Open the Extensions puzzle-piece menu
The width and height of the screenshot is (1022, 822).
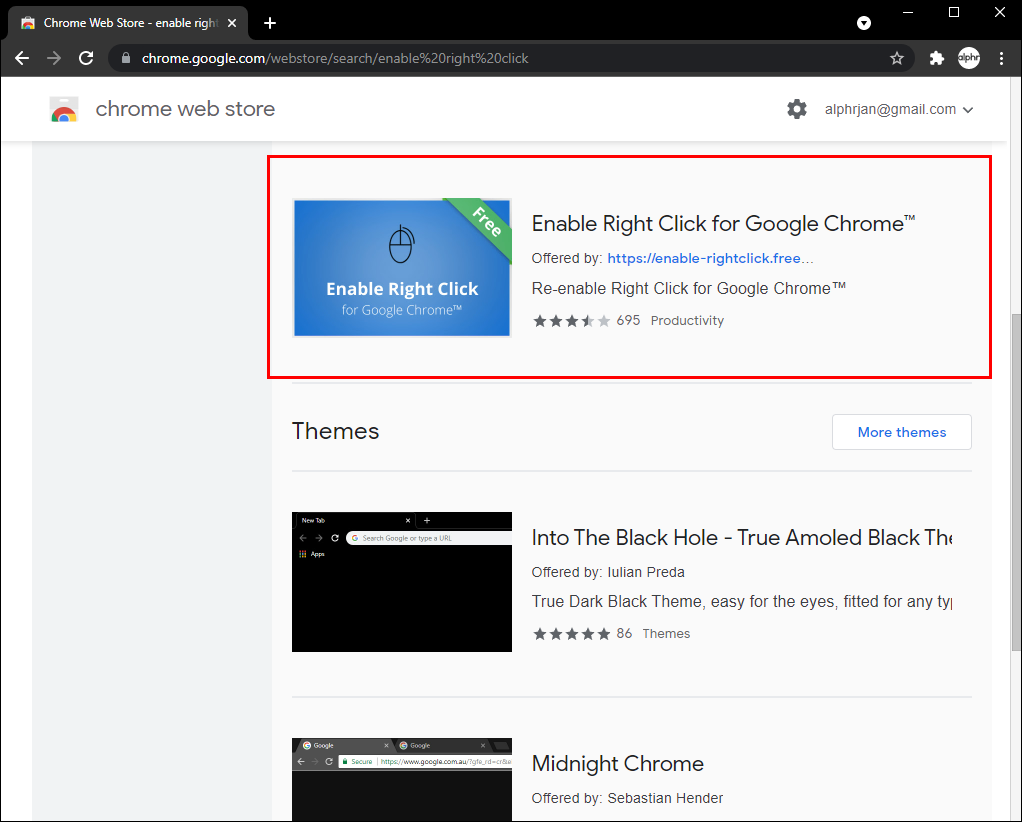point(937,58)
